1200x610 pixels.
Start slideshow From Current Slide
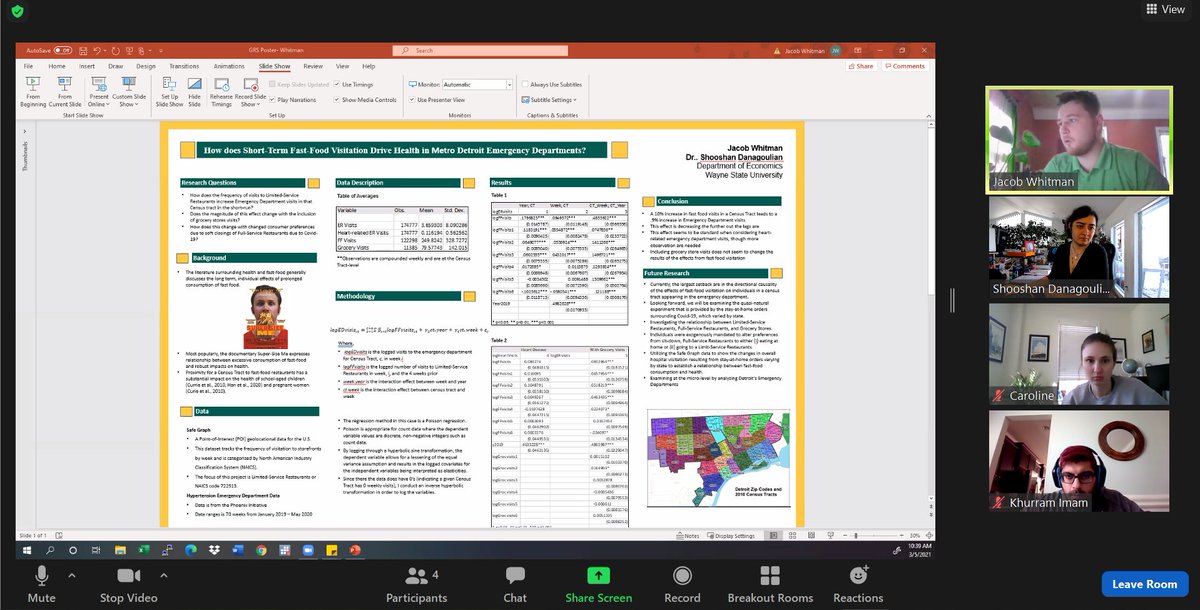65,90
